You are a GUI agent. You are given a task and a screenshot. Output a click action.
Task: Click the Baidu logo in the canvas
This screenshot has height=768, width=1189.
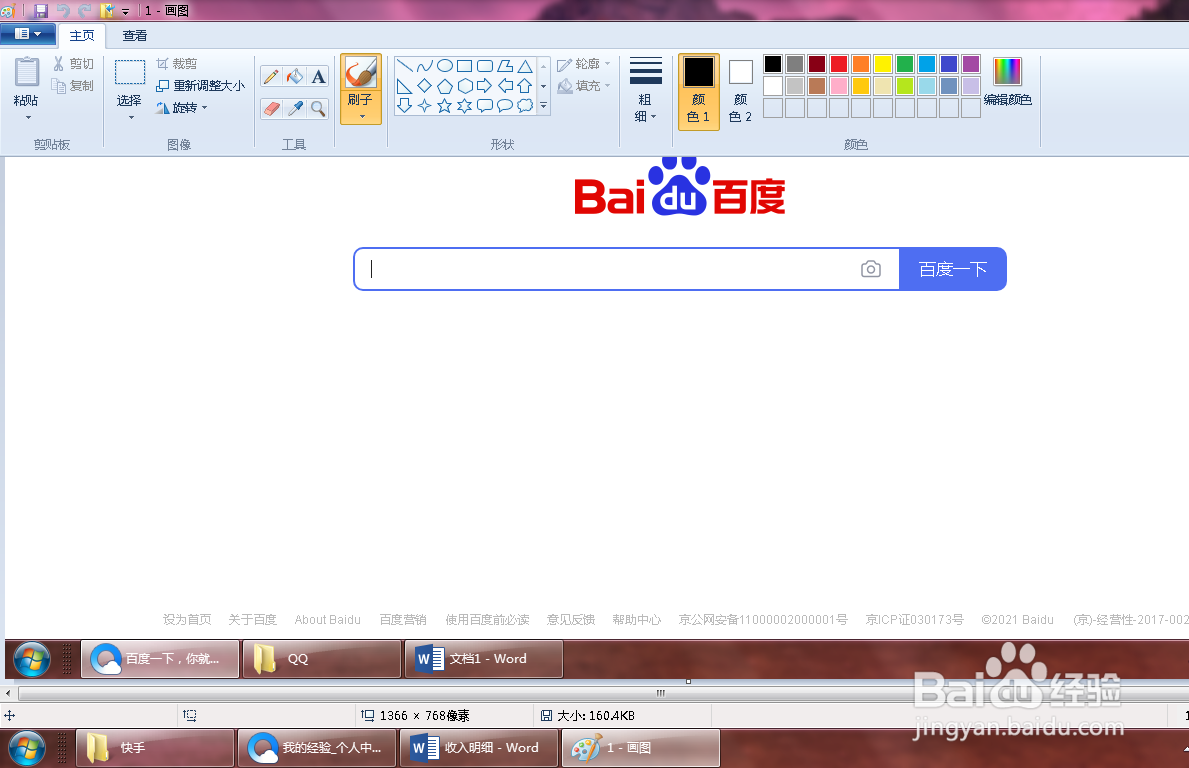tap(679, 187)
